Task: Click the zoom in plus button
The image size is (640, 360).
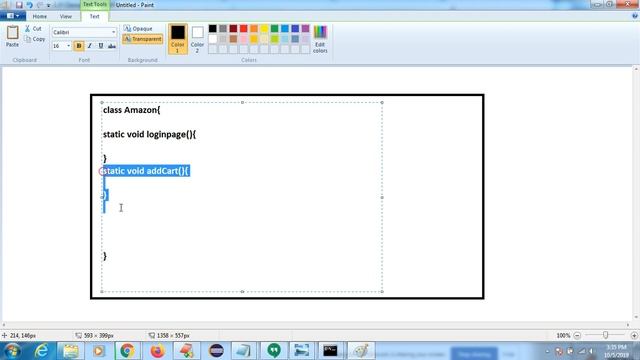Action: 634,336
